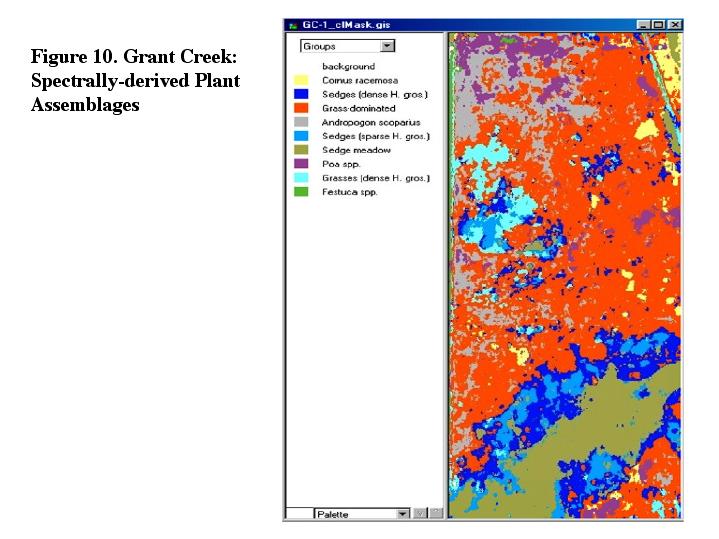The image size is (719, 539).
Task: Click the orange Grass-dominated swatch
Action: 300,108
